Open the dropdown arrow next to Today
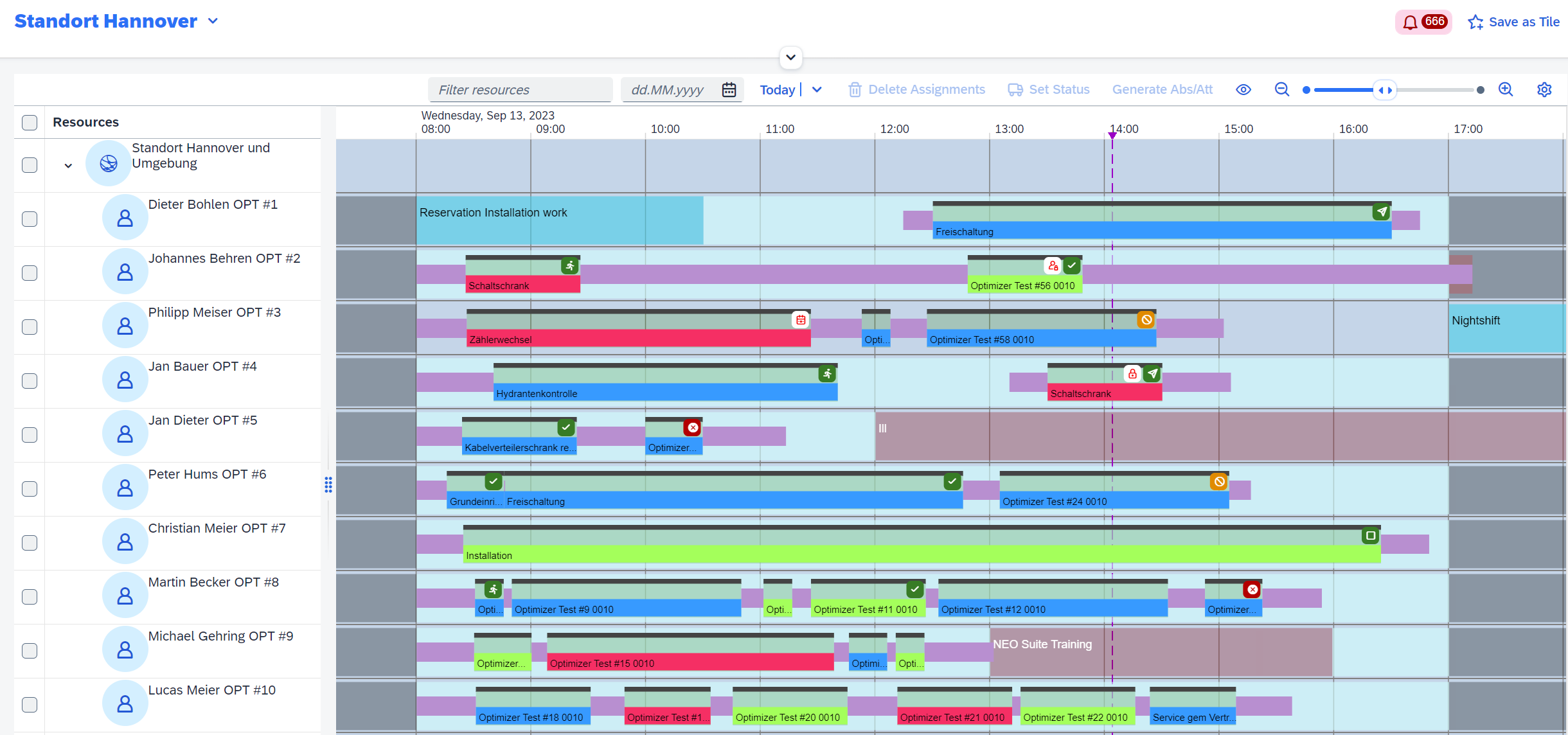 pos(817,90)
